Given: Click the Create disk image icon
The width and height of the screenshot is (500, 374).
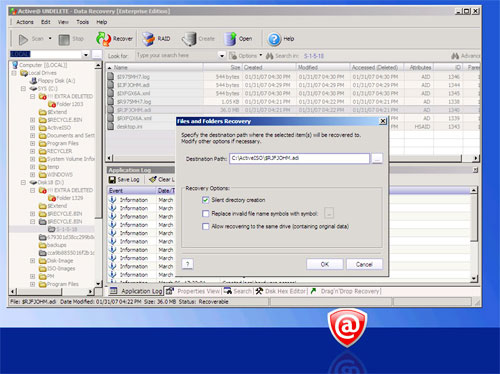Looking at the screenshot, I should 189,39.
